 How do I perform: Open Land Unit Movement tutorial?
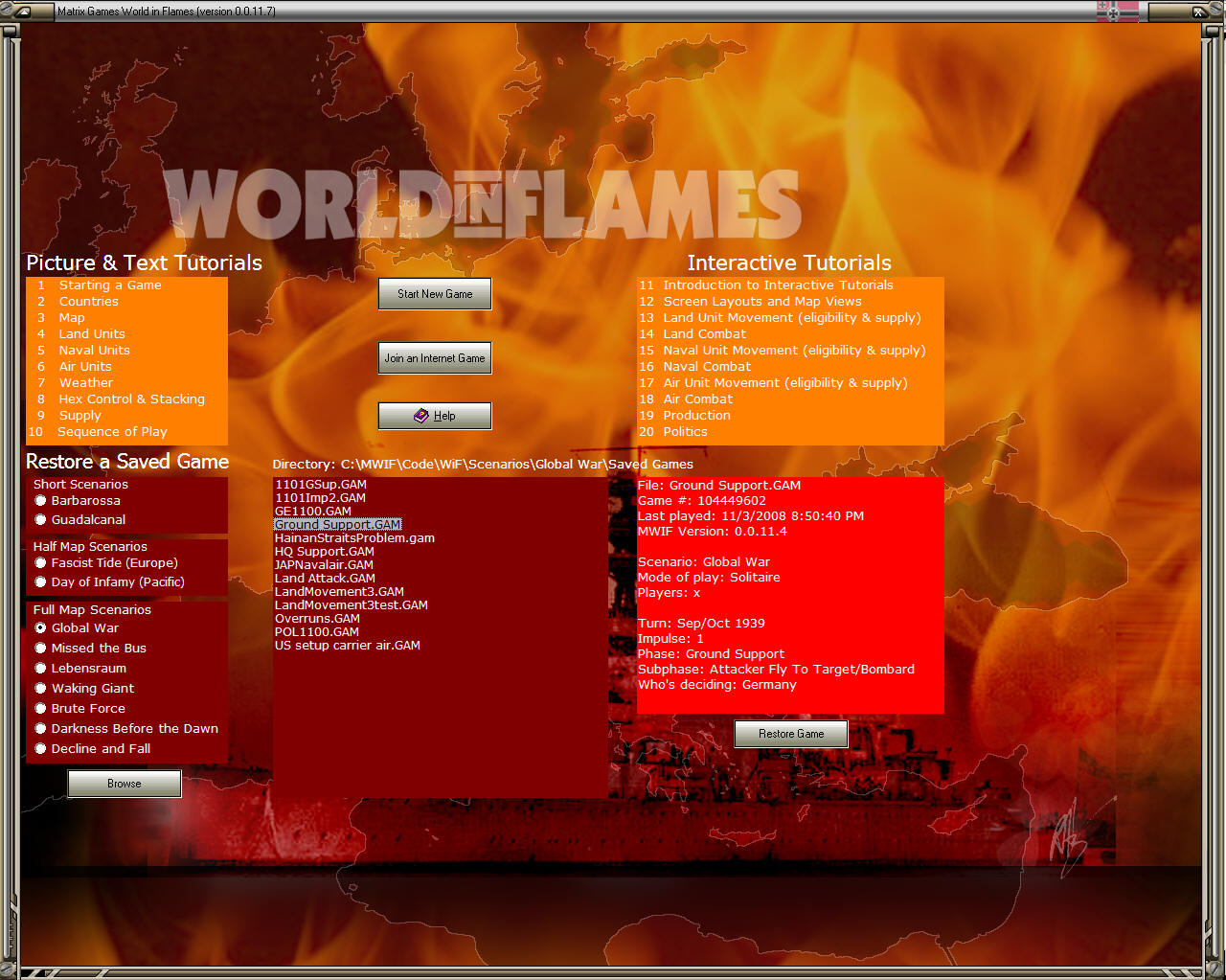[x=790, y=318]
